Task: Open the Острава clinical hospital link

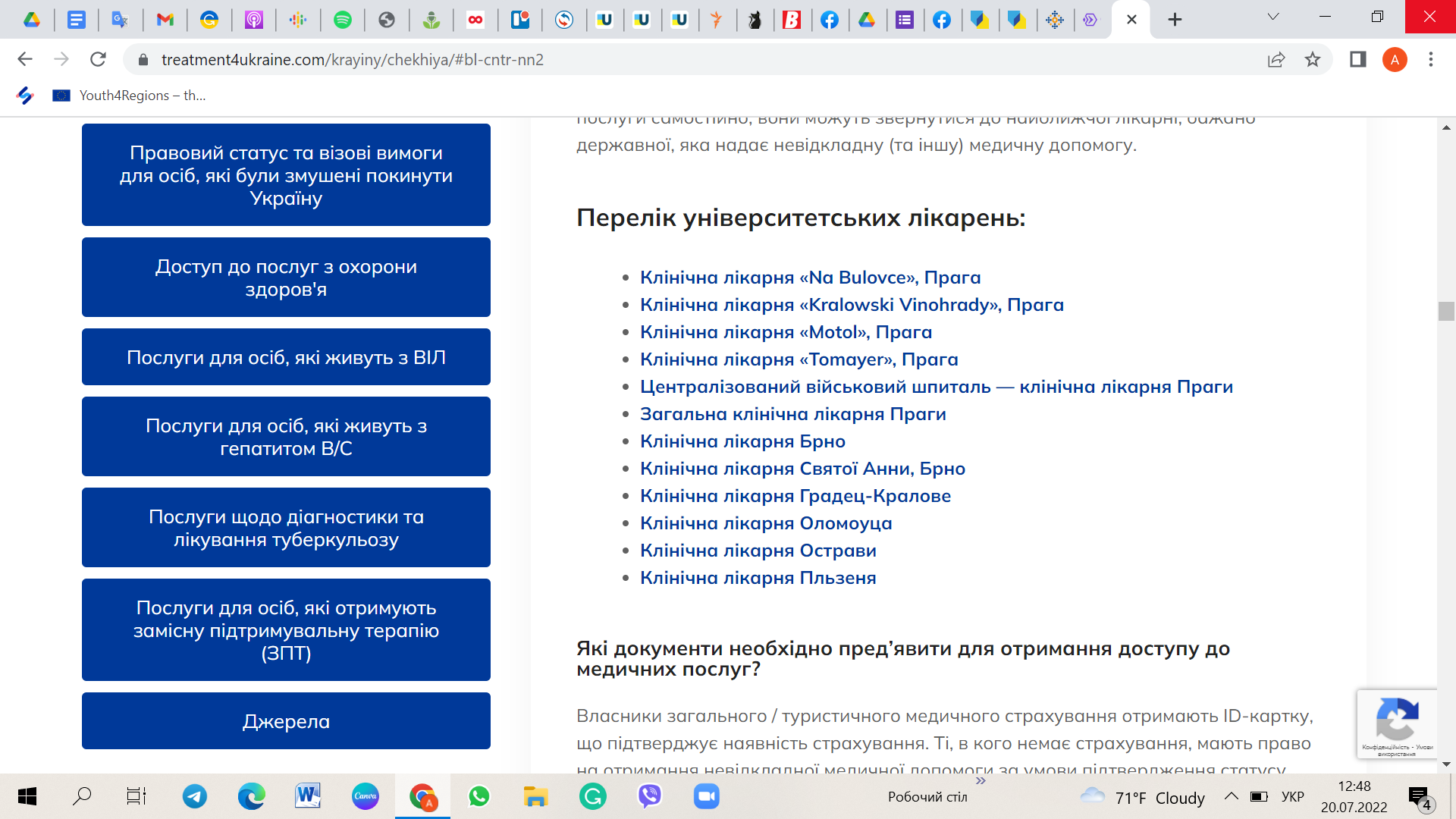Action: pos(758,551)
